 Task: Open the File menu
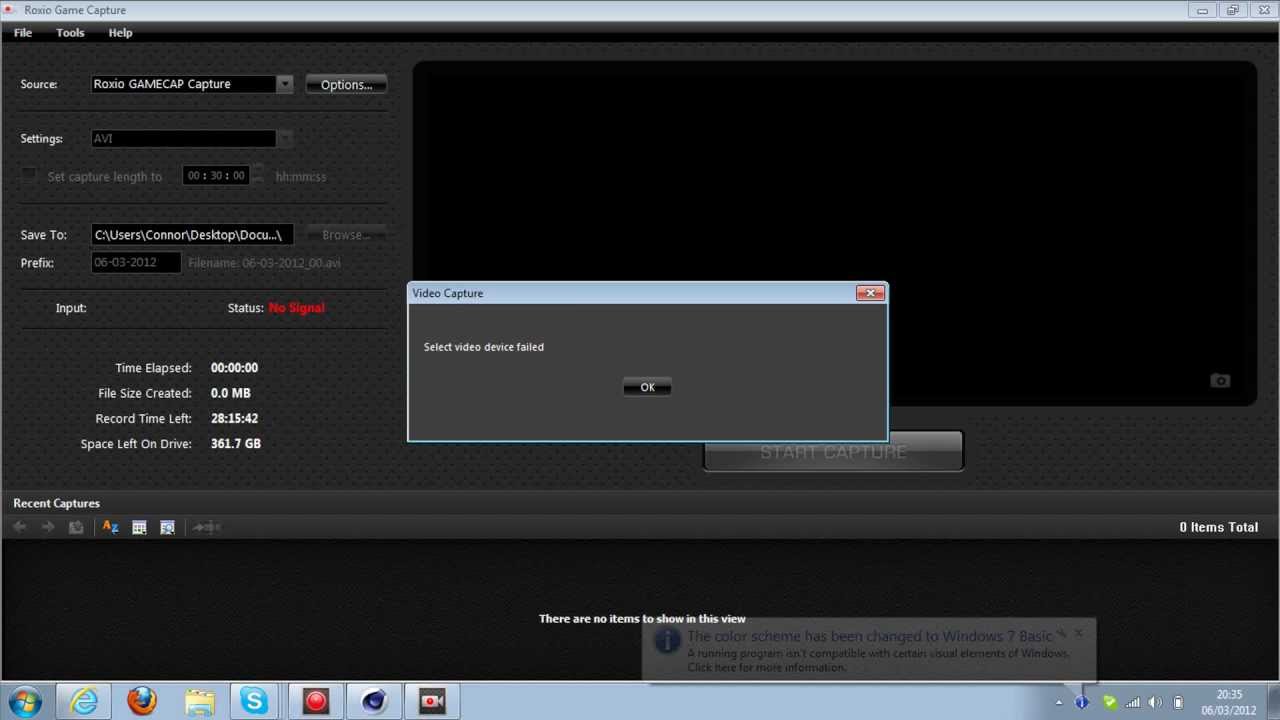pyautogui.click(x=23, y=32)
